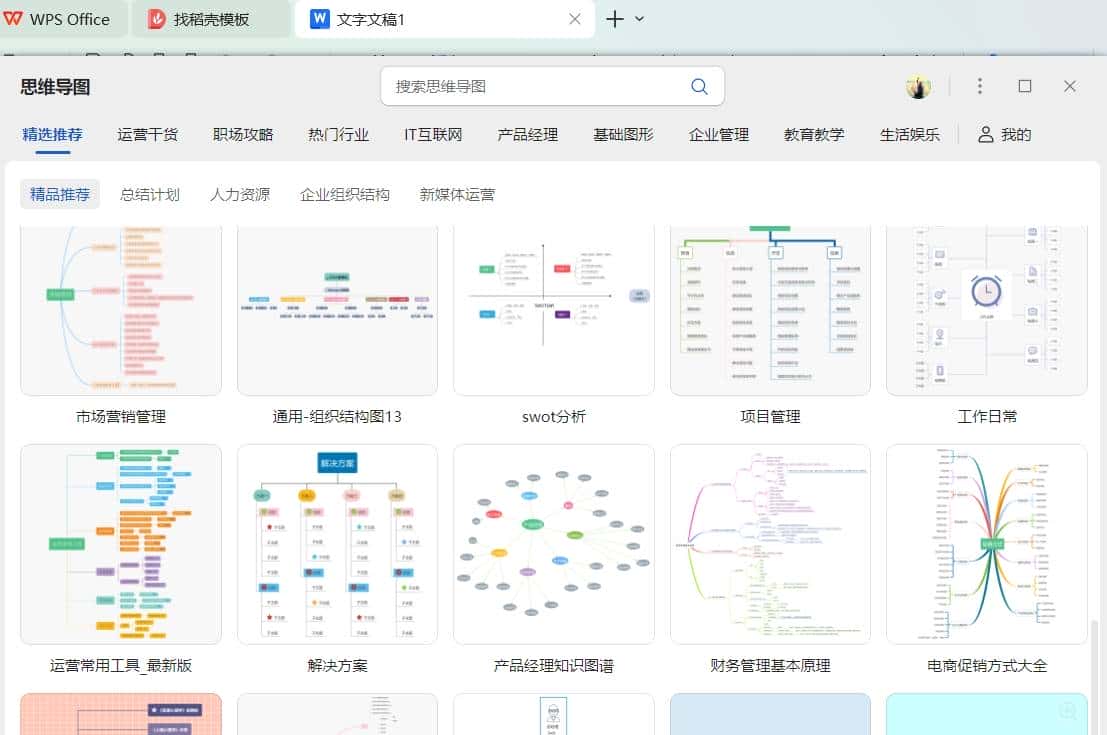Open the 财务管理基本原理 template
This screenshot has width=1107, height=735.
click(770, 544)
